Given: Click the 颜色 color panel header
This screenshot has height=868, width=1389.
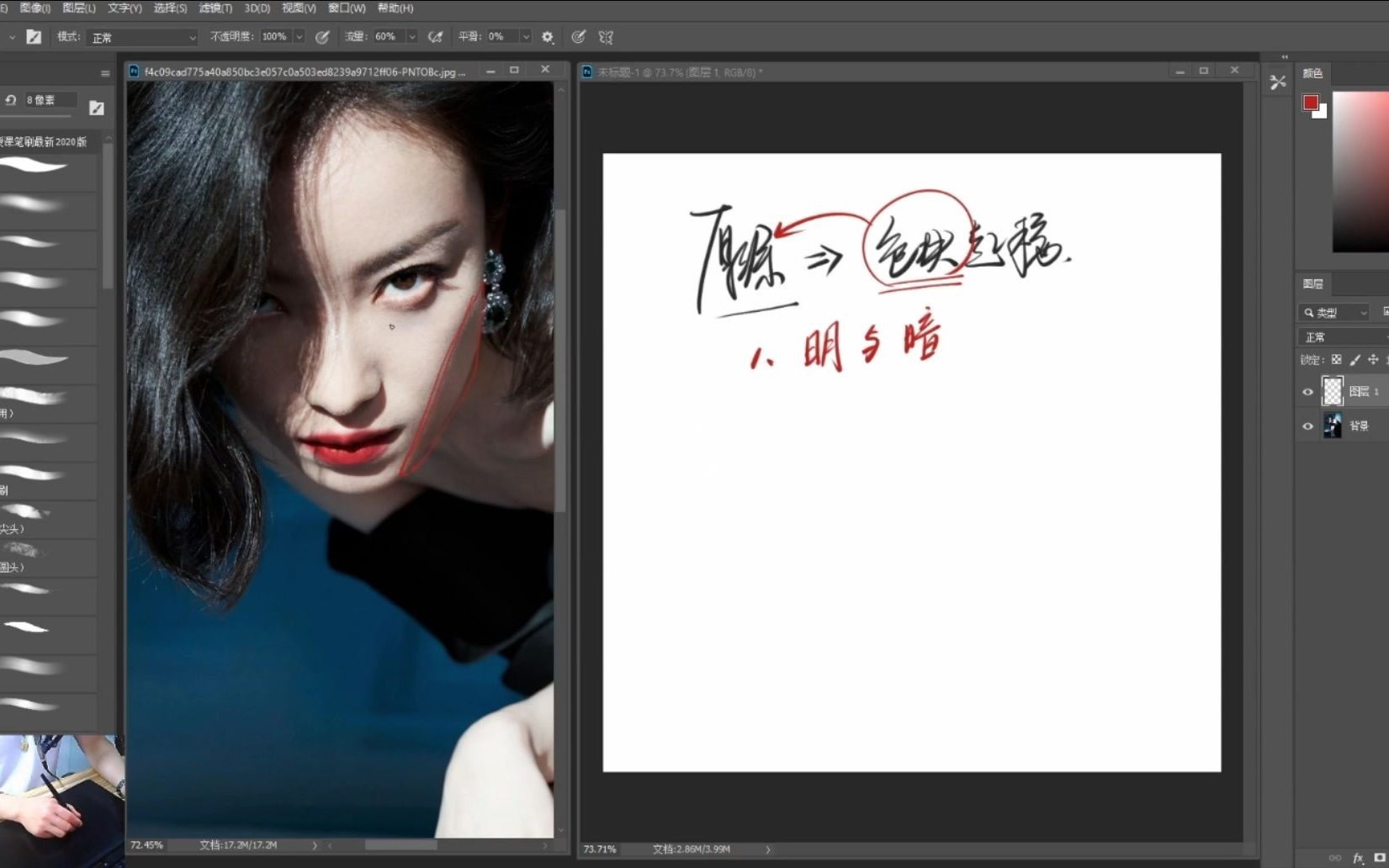Looking at the screenshot, I should pyautogui.click(x=1312, y=73).
